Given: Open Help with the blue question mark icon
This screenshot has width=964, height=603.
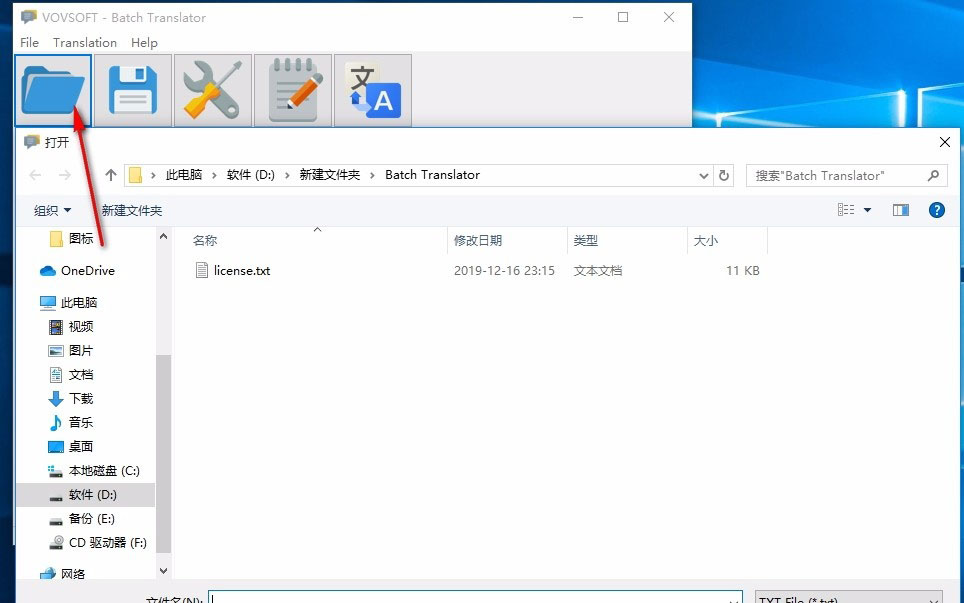Looking at the screenshot, I should coord(936,210).
